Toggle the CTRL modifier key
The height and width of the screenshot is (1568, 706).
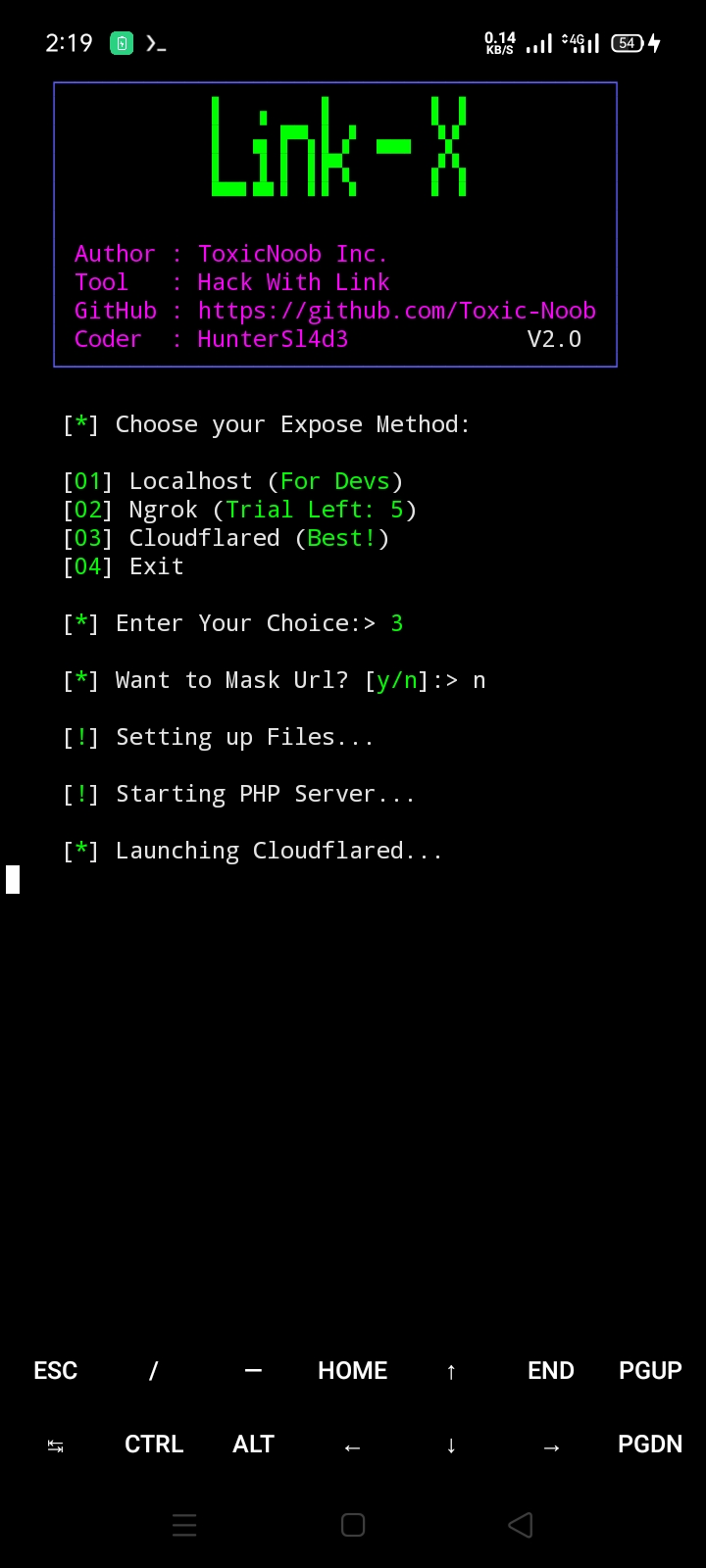pos(154,1444)
